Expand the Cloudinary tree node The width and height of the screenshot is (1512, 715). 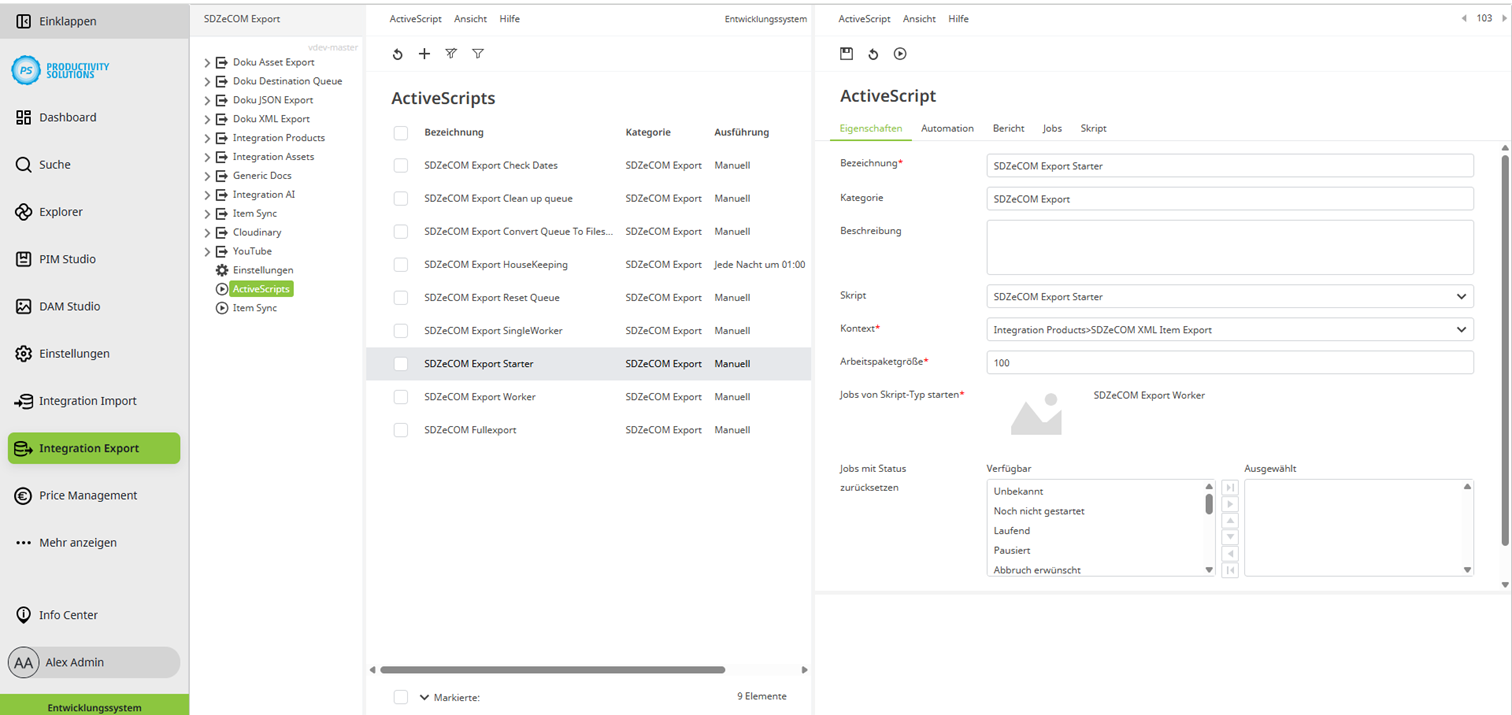click(206, 232)
